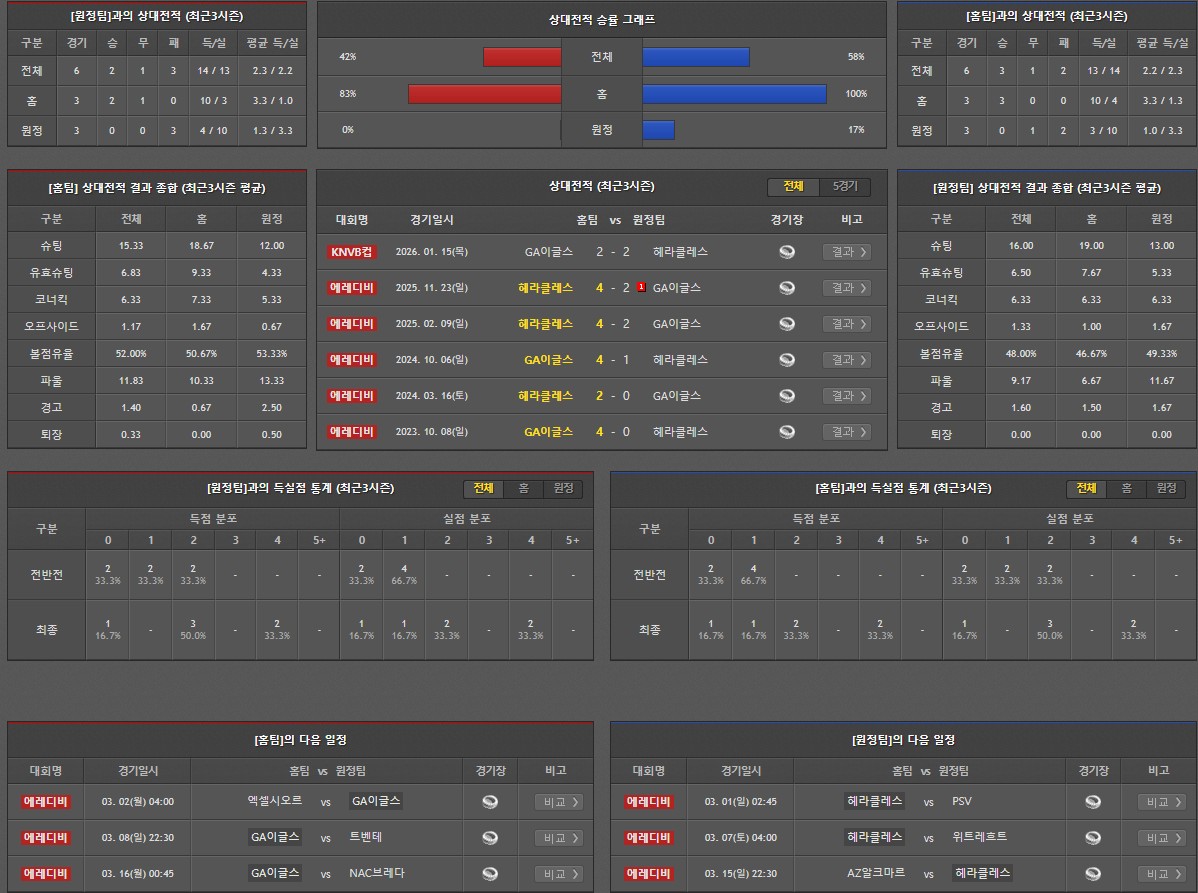Click stadium icon for KNVB컵 2026.01.15 match
The width and height of the screenshot is (1198, 893).
pos(787,252)
